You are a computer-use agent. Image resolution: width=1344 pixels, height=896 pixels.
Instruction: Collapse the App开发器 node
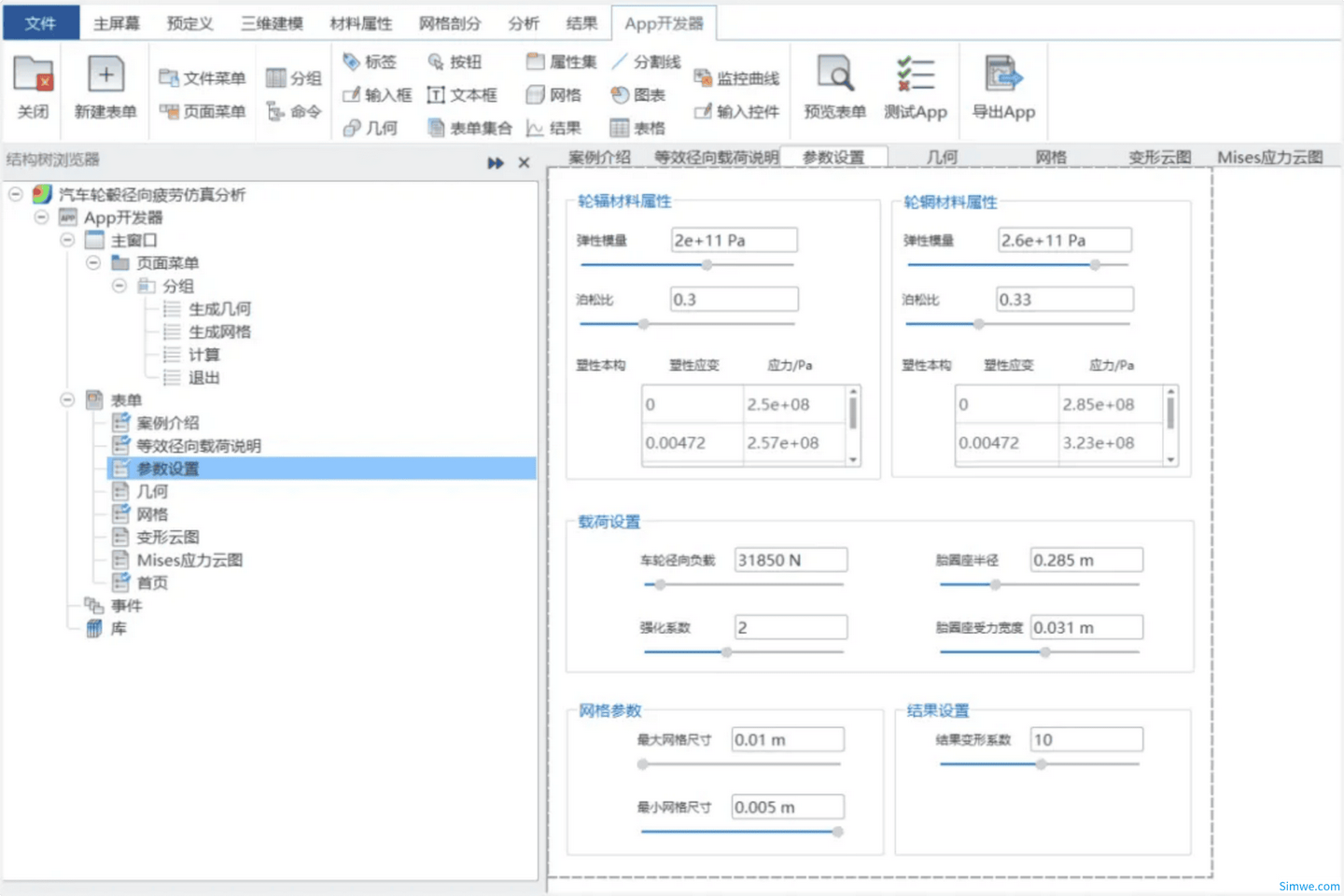(40, 217)
